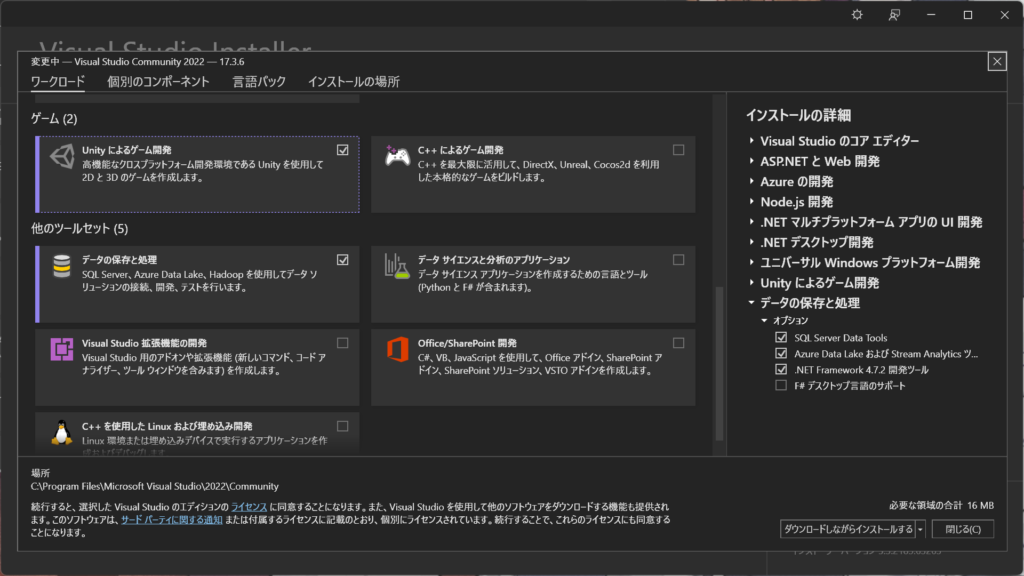Uncheck the データの保存と処理 workload

click(343, 260)
